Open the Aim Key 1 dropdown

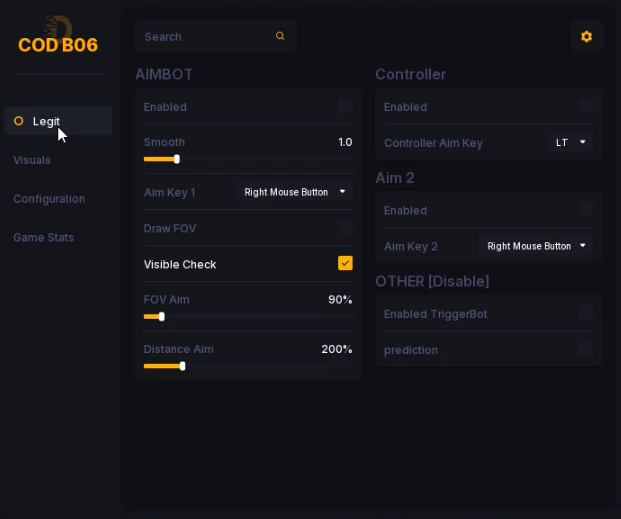pos(294,192)
